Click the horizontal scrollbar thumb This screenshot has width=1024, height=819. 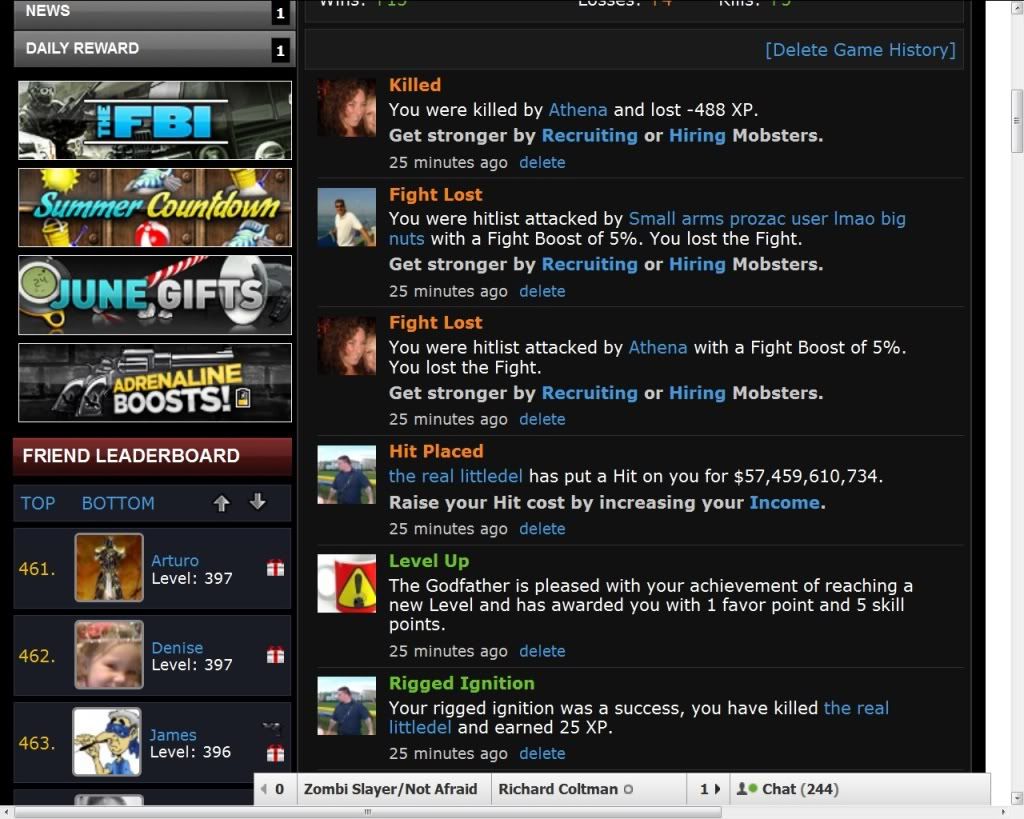click(368, 812)
